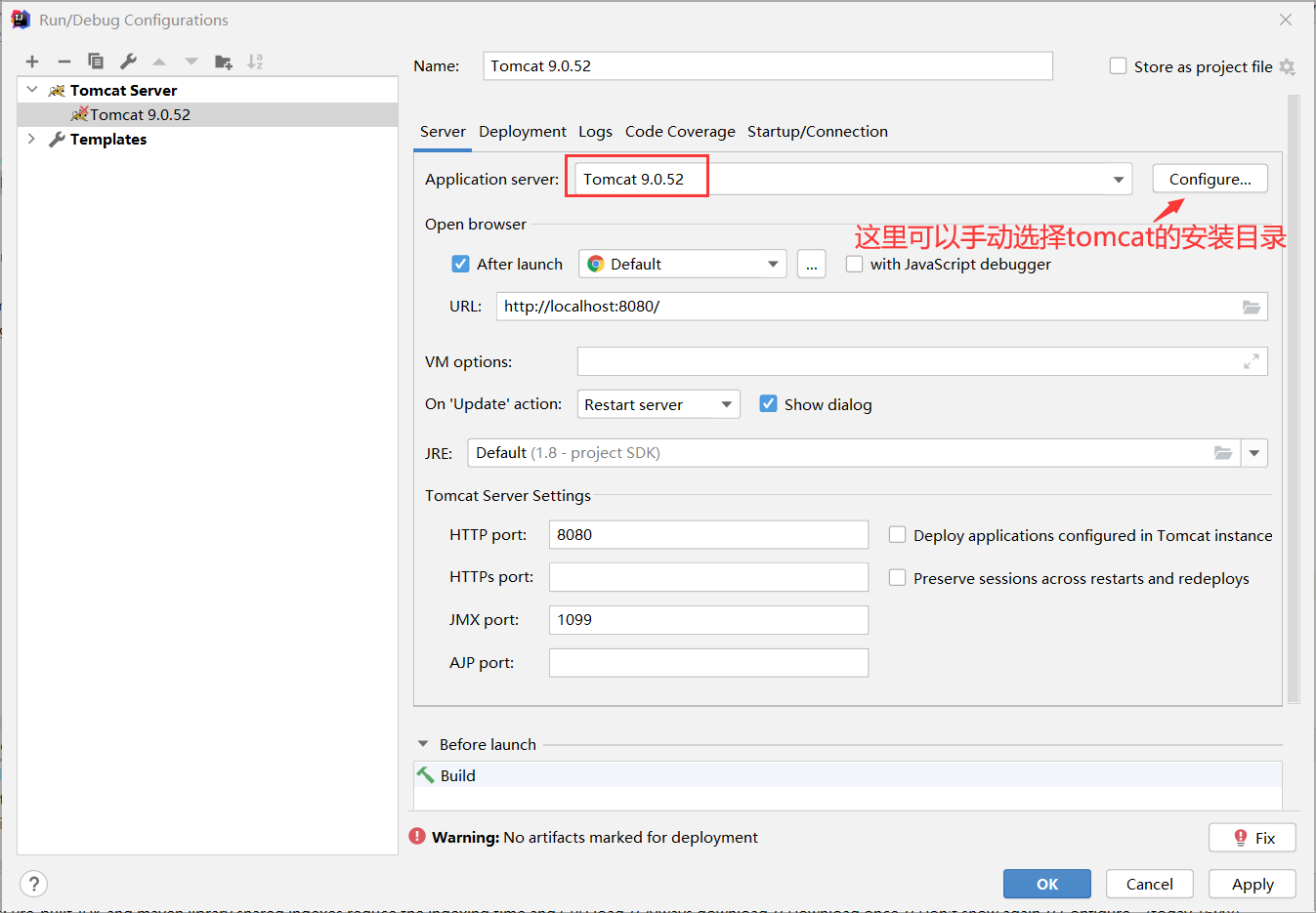Screen dimensions: 1316x913
Task: Click Chrome icon in browser selector
Action: [595, 265]
